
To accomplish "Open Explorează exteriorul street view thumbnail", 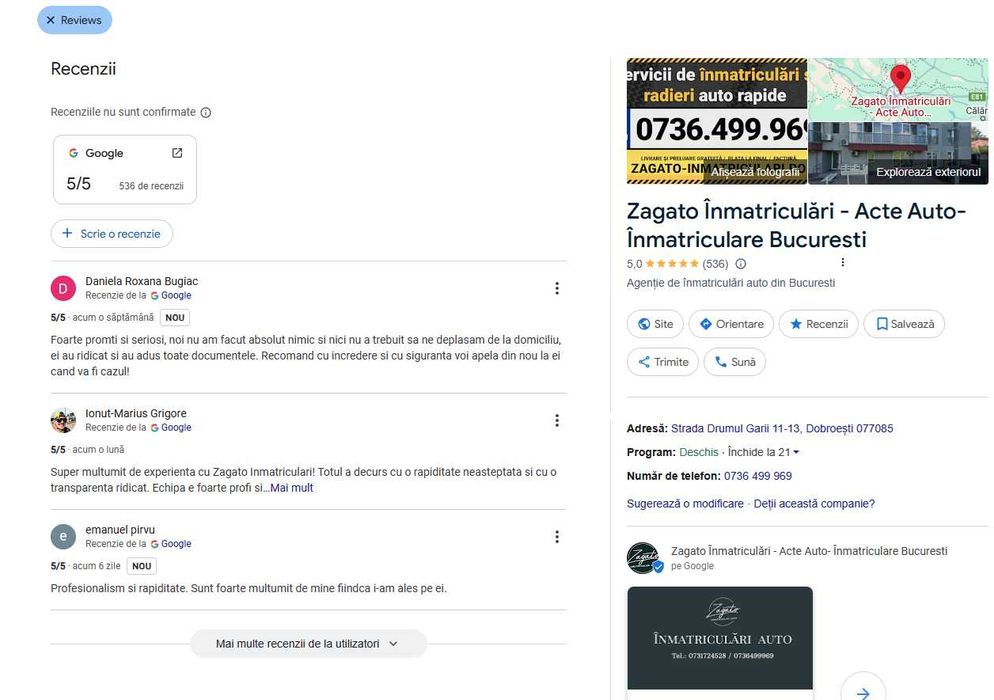I will [898, 153].
